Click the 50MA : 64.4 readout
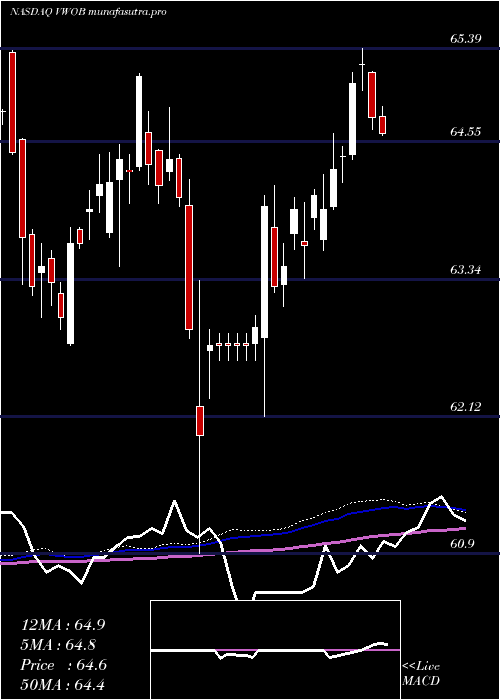 pos(63,684)
